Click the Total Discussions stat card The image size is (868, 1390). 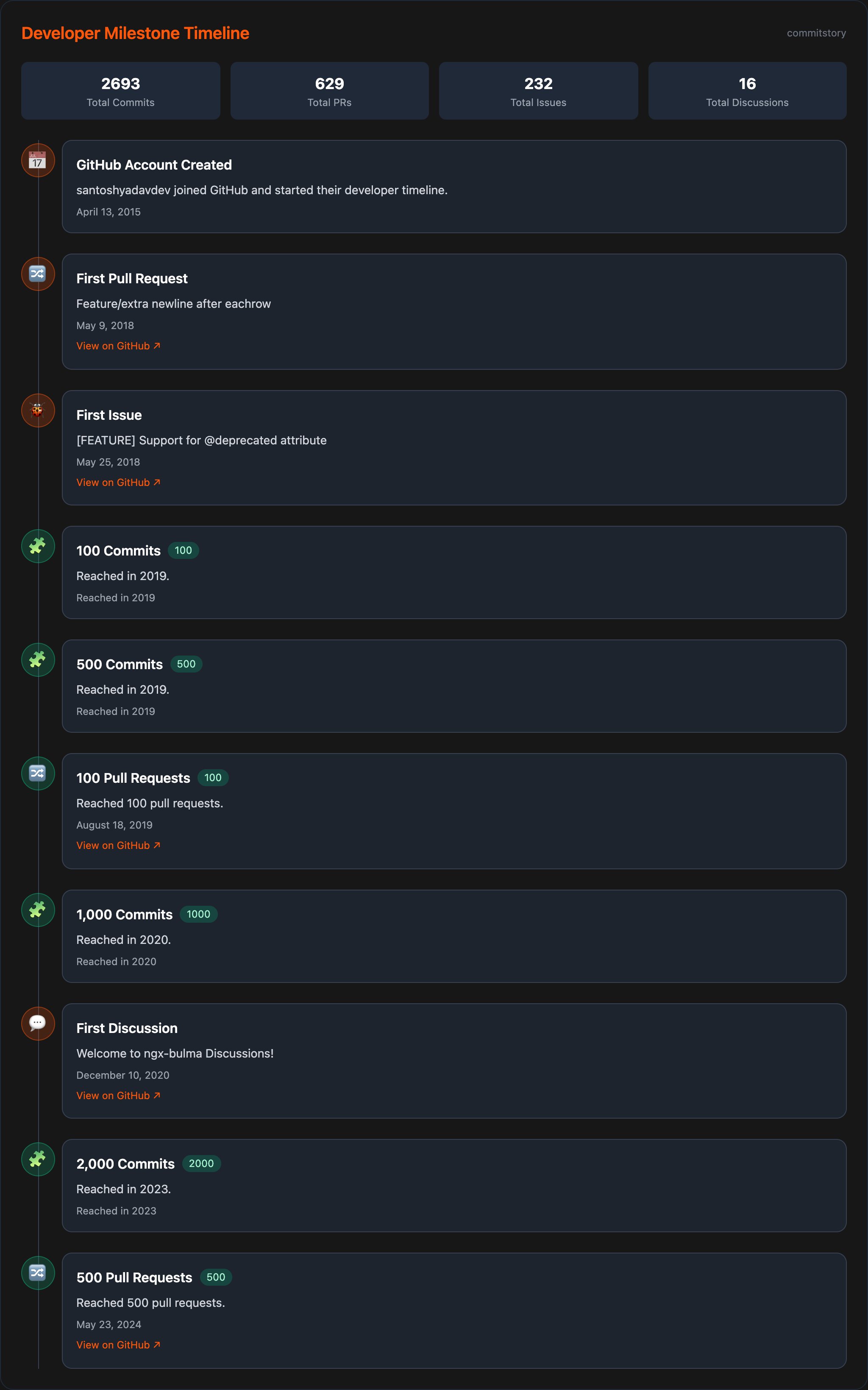pyautogui.click(x=747, y=91)
